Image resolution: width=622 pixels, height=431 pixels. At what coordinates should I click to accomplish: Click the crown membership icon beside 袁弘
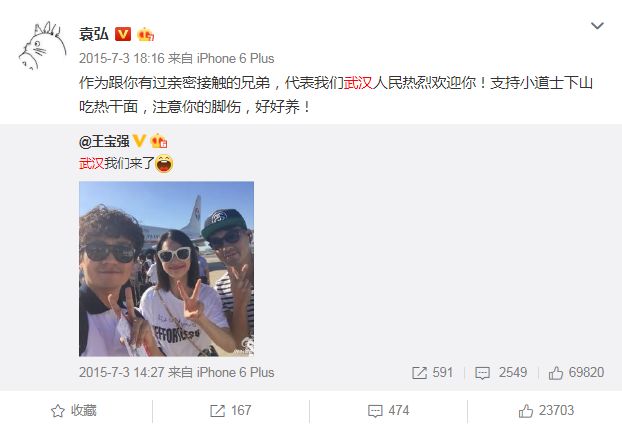click(145, 34)
